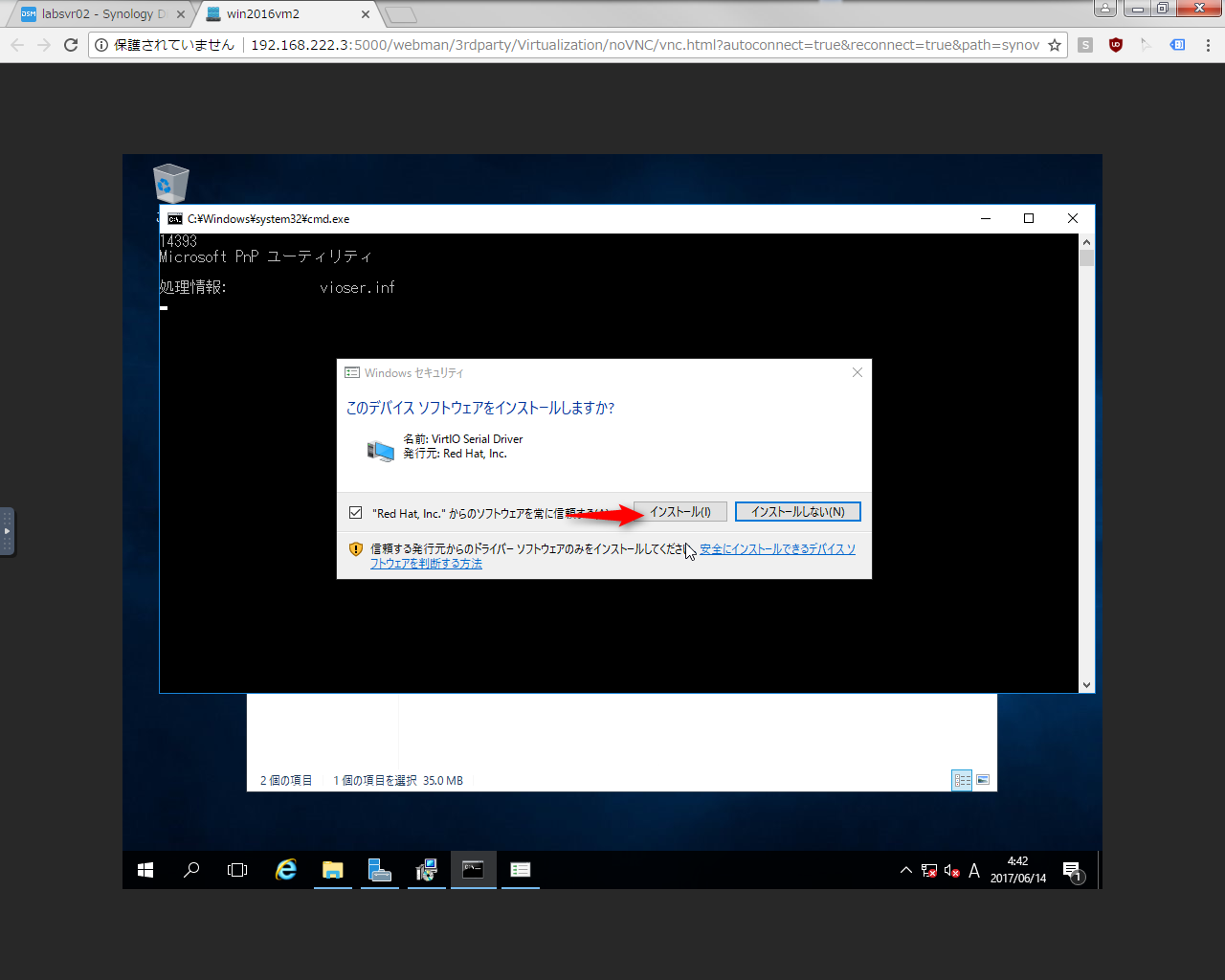
Task: Reload the browser page
Action: 71,45
